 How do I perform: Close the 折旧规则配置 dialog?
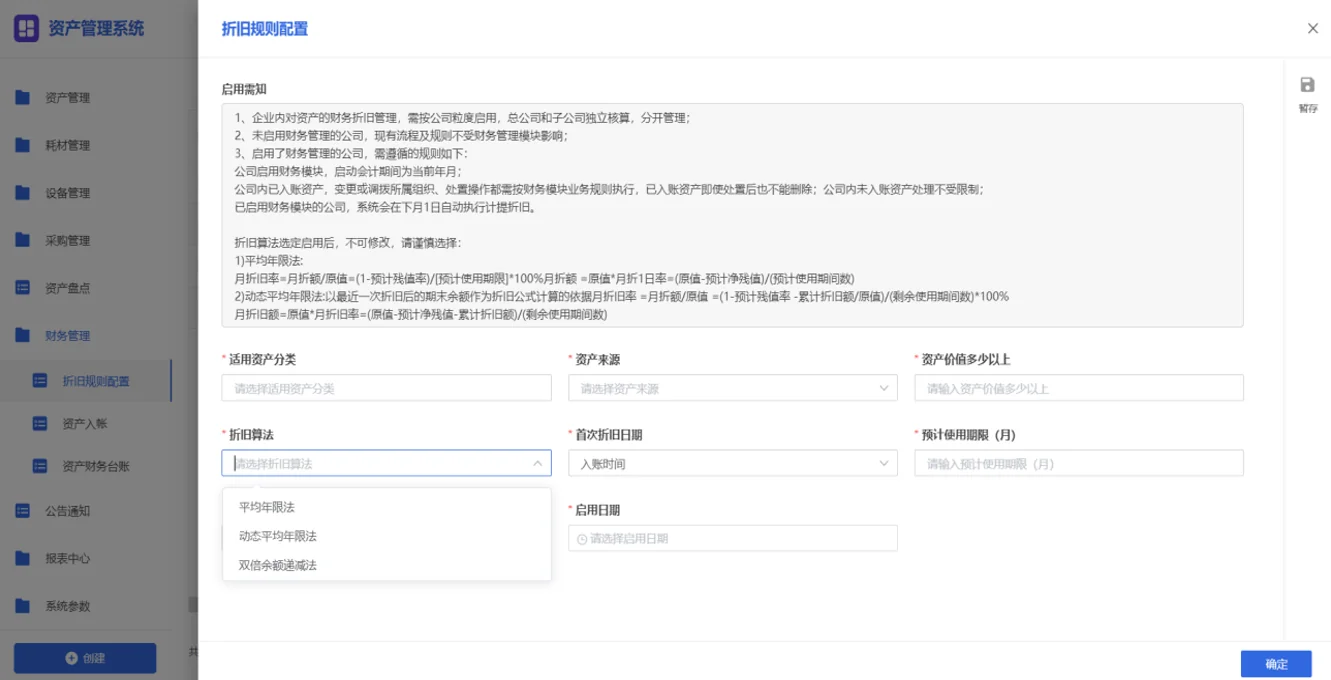[1313, 28]
